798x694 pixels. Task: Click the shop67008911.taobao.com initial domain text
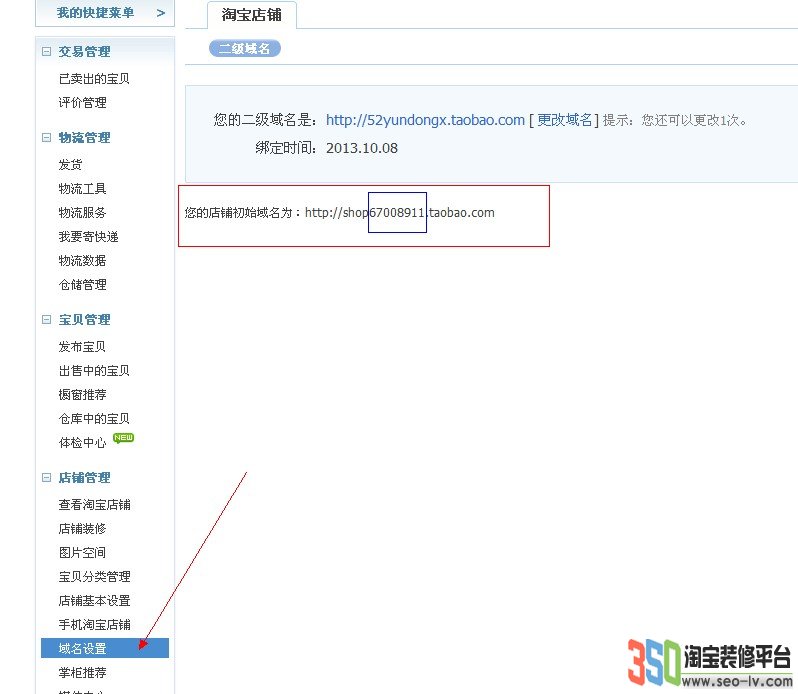[400, 213]
